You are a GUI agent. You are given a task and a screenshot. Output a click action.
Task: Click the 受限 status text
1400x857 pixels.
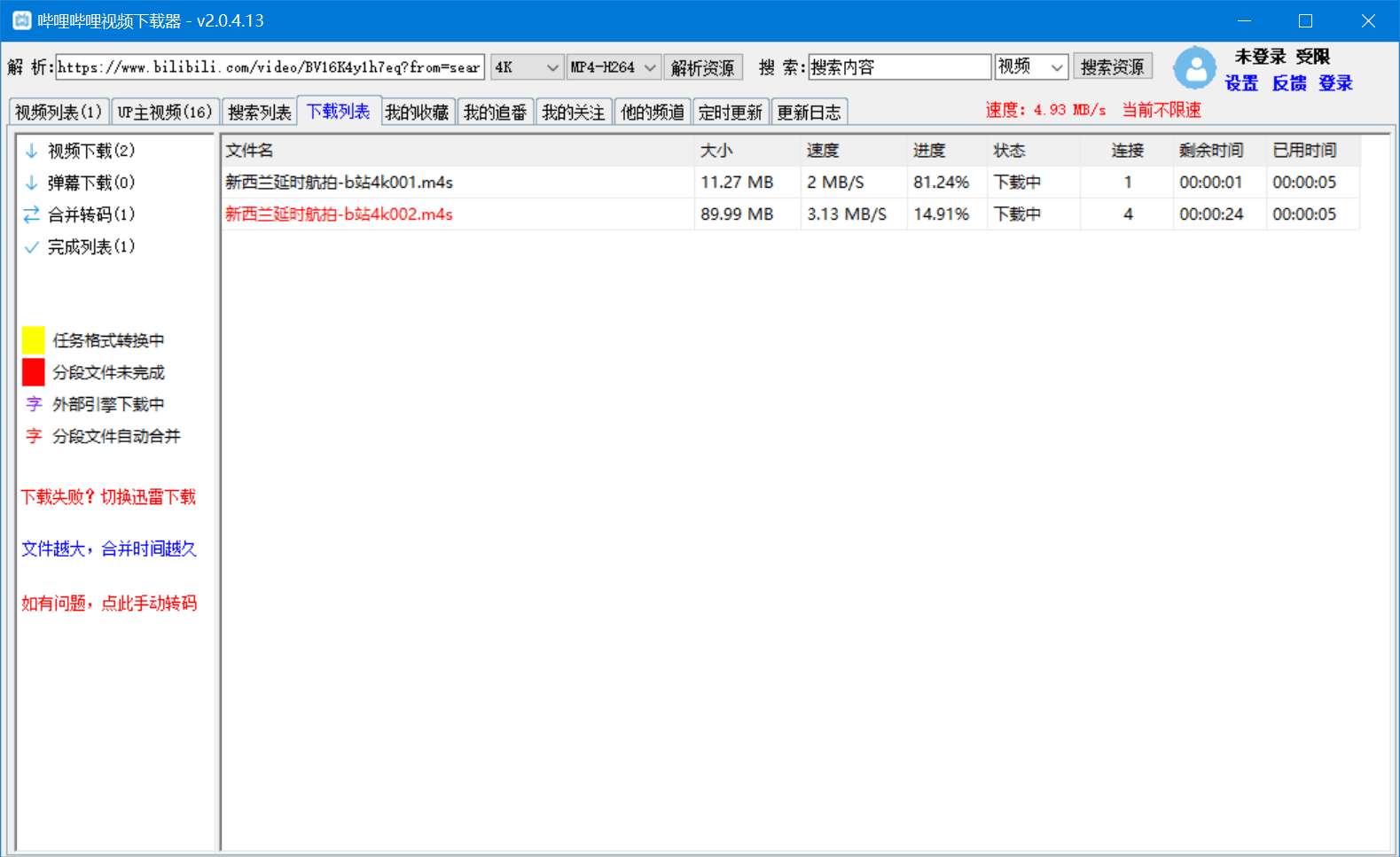pos(1312,57)
